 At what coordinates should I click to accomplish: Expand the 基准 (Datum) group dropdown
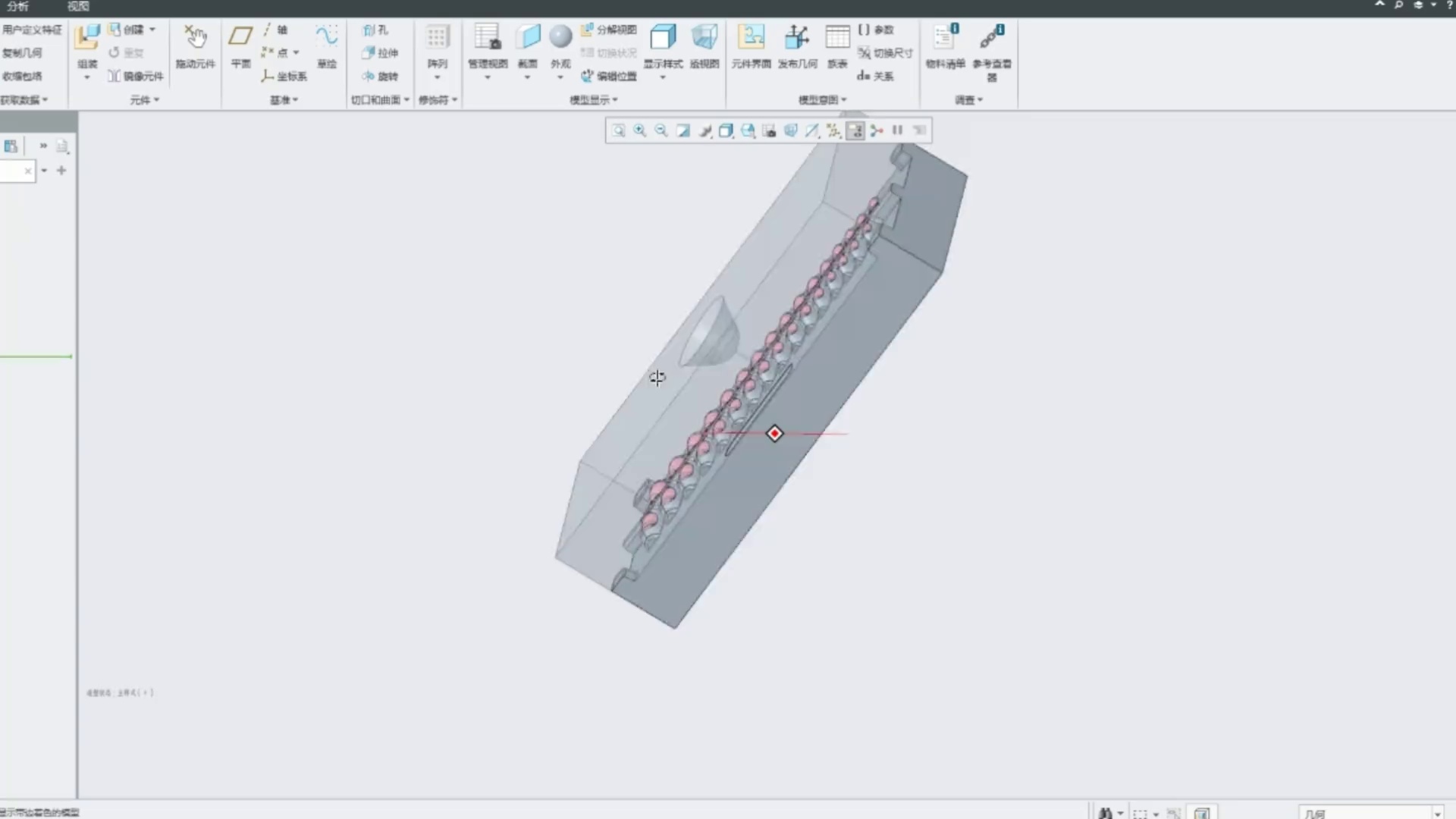tap(284, 99)
